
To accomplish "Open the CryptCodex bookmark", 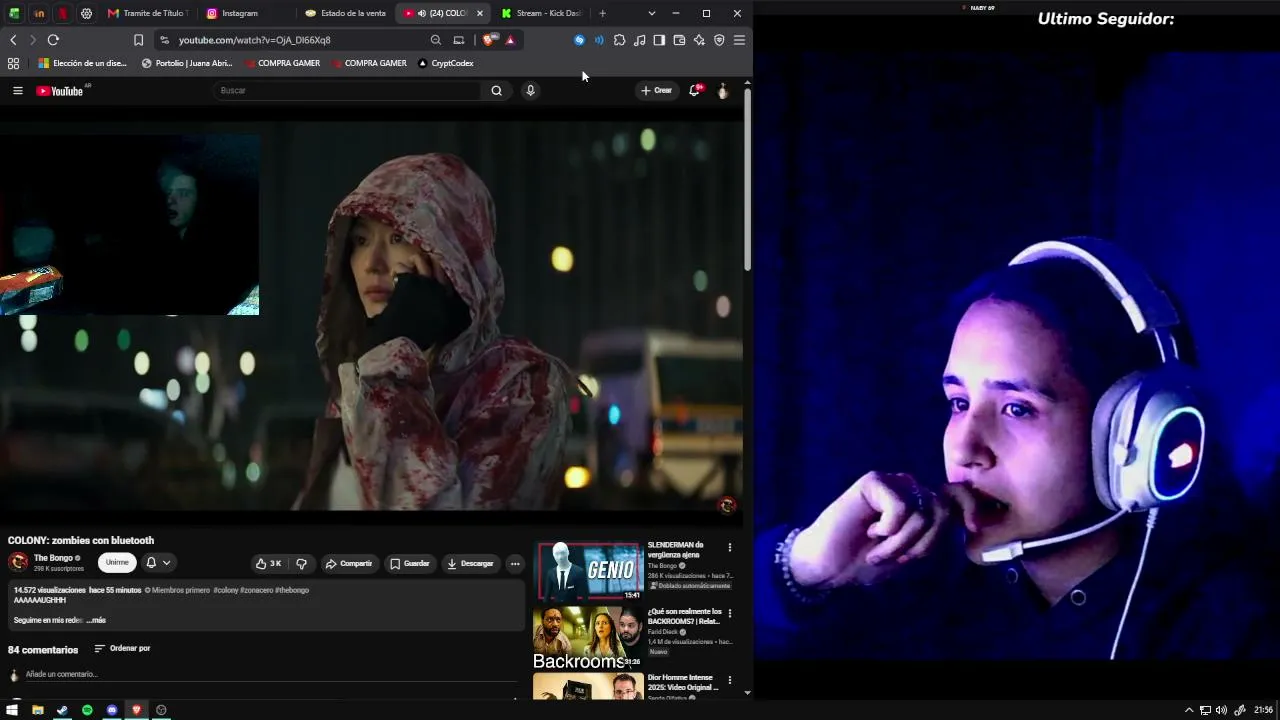I will point(445,63).
